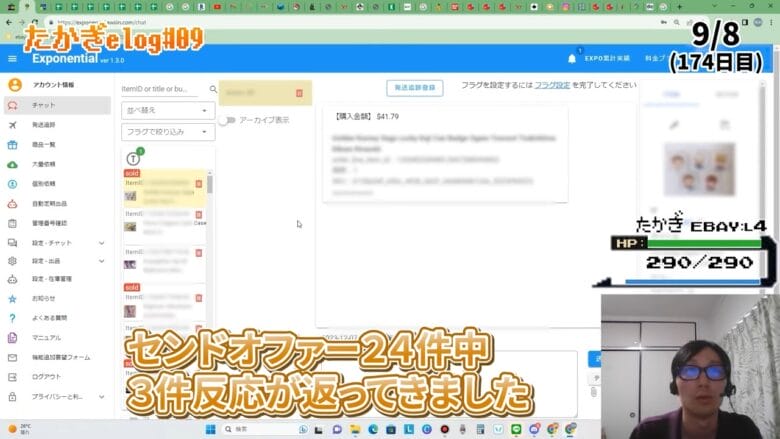
Task: Click the circled T account avatar
Action: pyautogui.click(x=133, y=159)
